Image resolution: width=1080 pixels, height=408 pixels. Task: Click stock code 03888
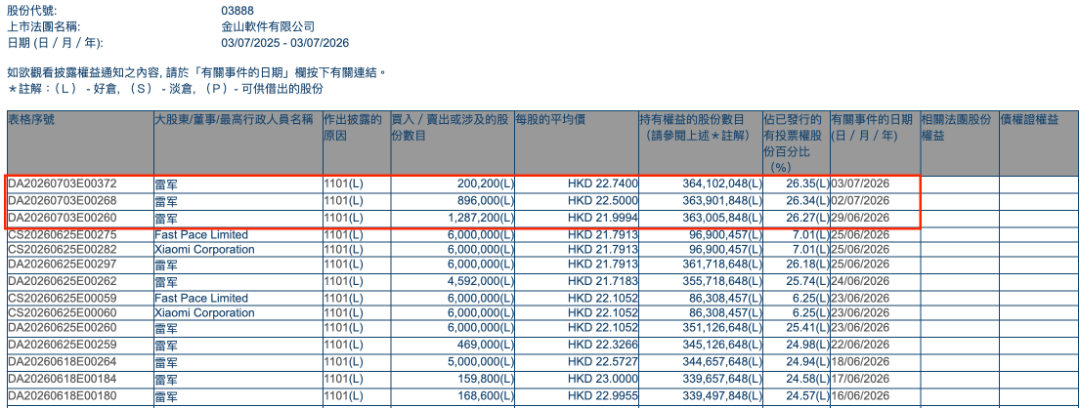click(236, 12)
